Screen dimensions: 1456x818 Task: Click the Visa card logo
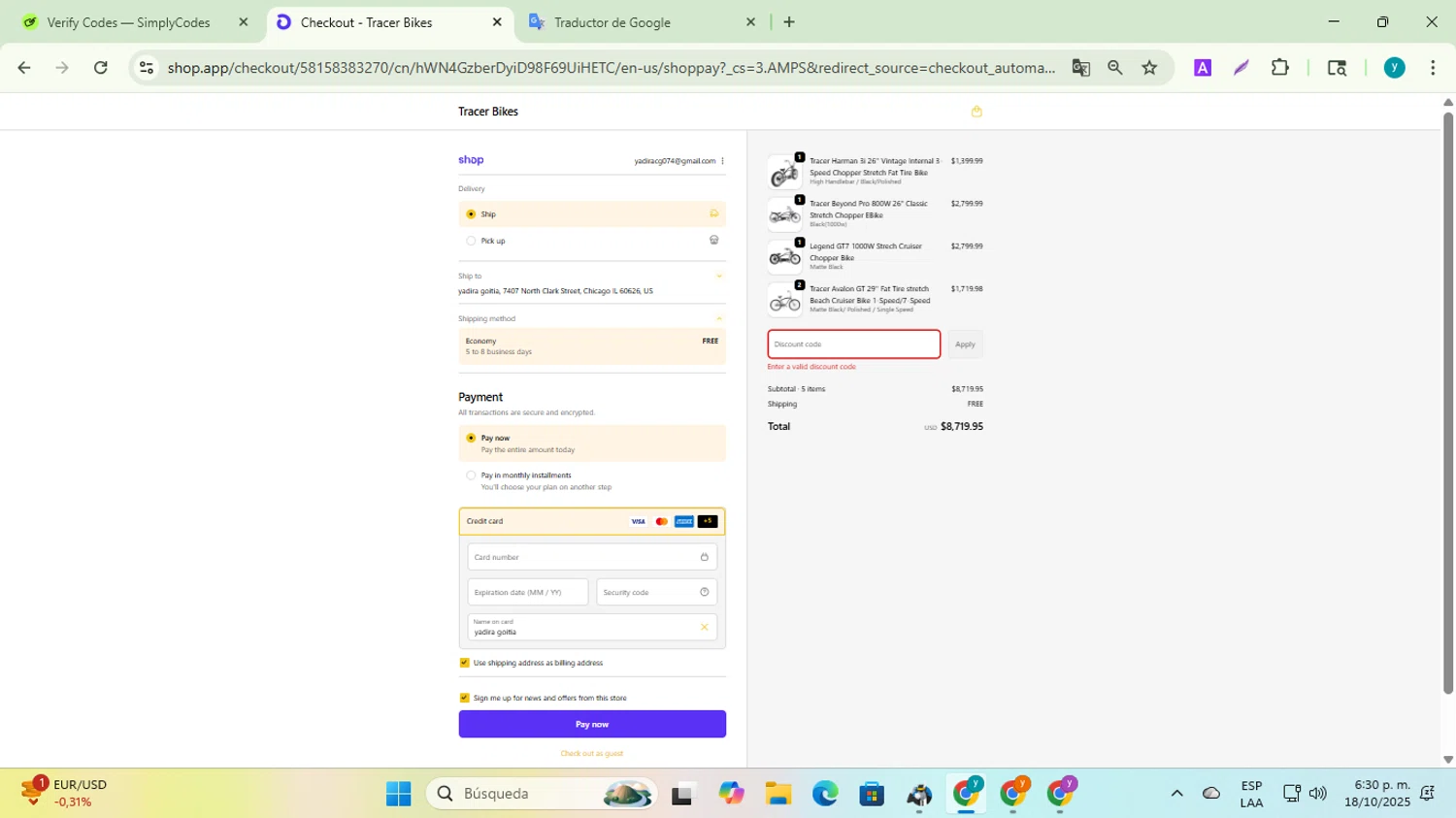pyautogui.click(x=638, y=521)
